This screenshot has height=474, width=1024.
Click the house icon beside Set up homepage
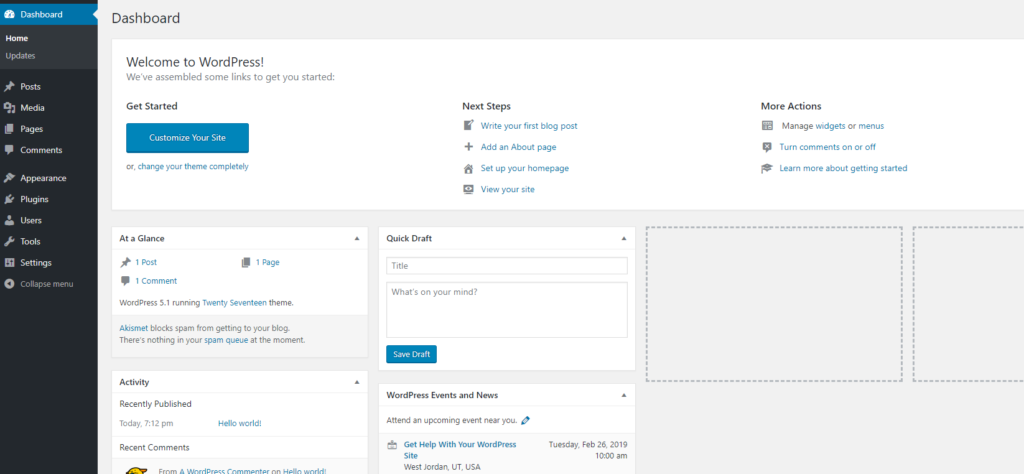coord(468,168)
